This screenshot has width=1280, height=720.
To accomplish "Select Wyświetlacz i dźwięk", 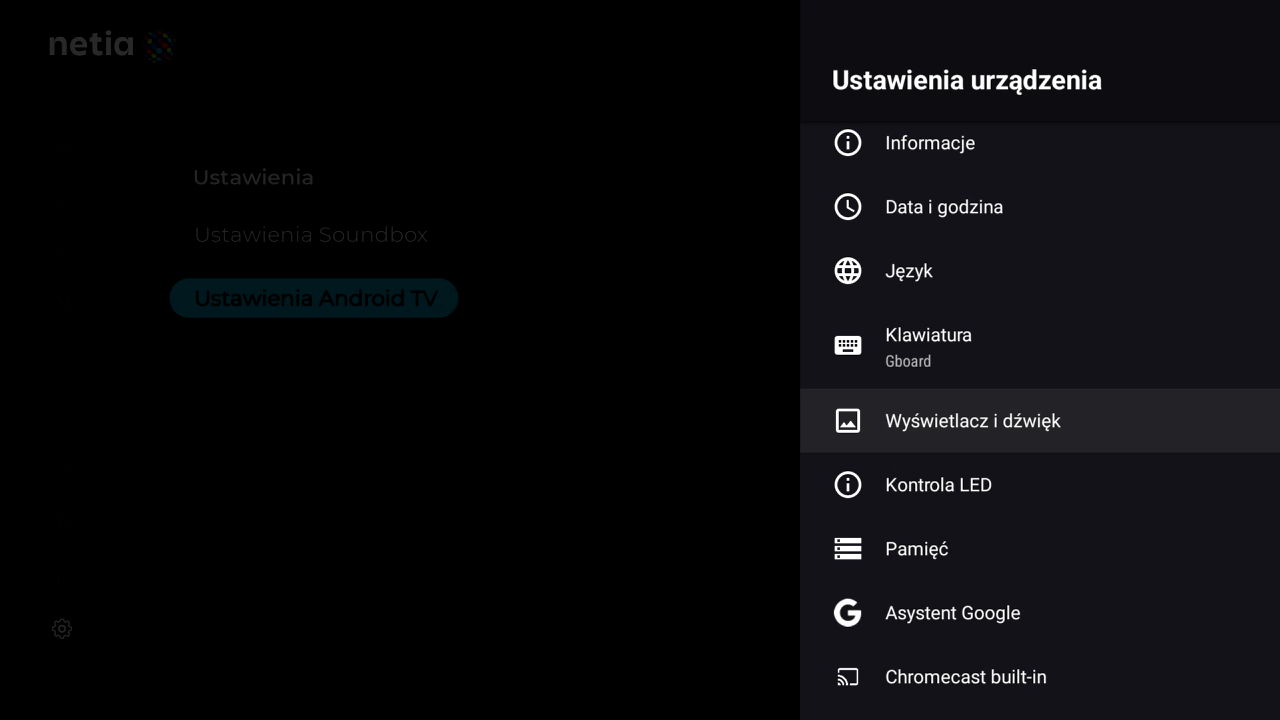I will (1040, 421).
